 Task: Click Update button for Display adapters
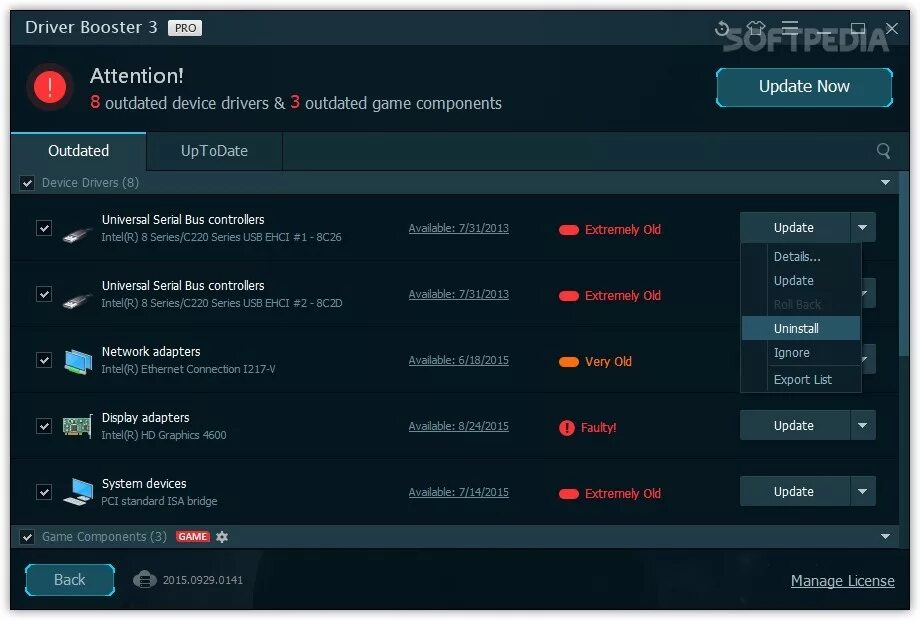[794, 425]
